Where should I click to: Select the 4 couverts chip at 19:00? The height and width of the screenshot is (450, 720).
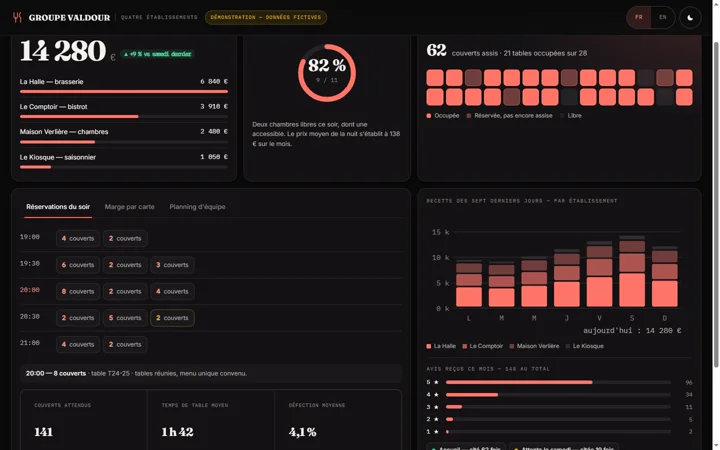click(x=78, y=238)
